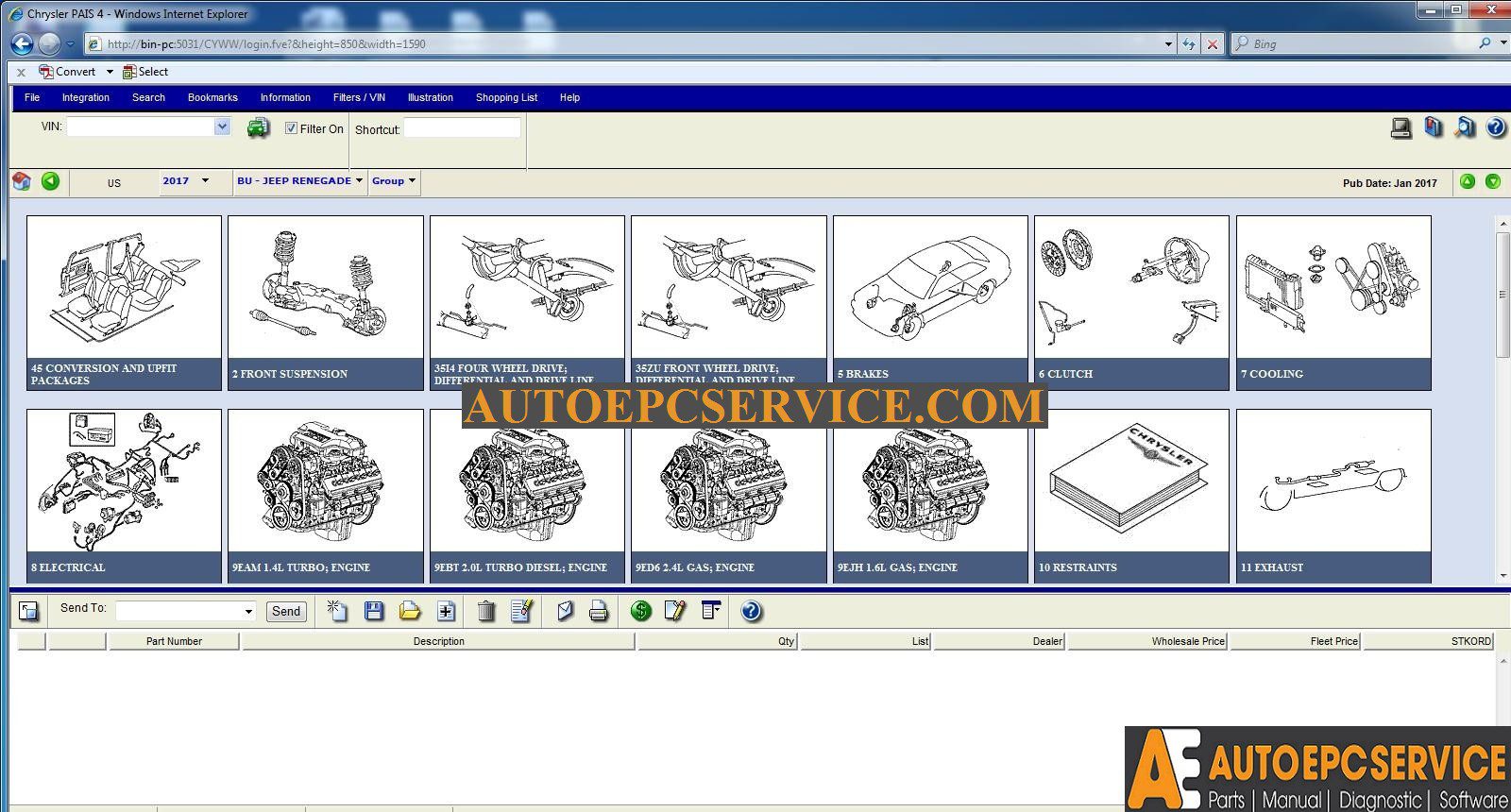This screenshot has width=1511, height=812.
Task: Edit shopping list notes checklist icon
Action: click(x=522, y=611)
